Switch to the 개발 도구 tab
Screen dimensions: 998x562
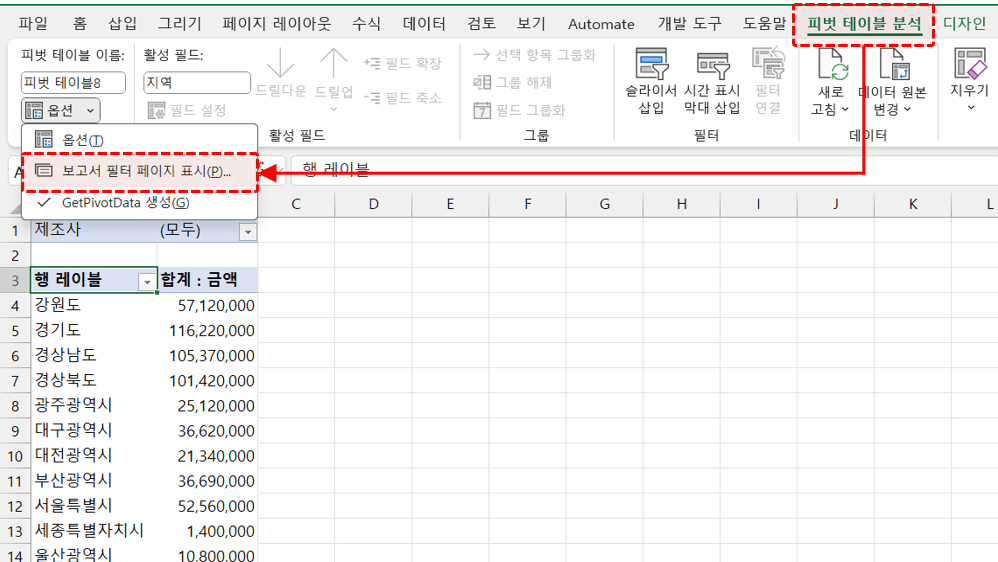[x=689, y=24]
